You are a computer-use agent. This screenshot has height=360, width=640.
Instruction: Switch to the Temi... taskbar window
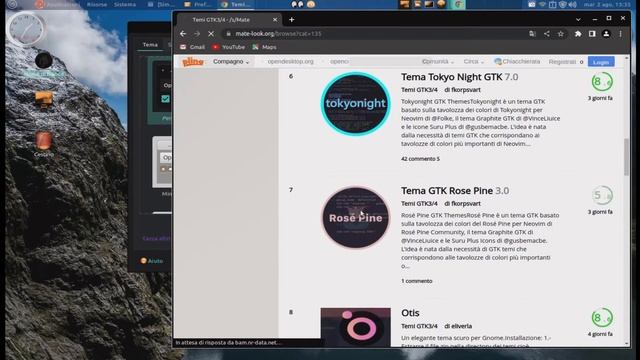236,4
